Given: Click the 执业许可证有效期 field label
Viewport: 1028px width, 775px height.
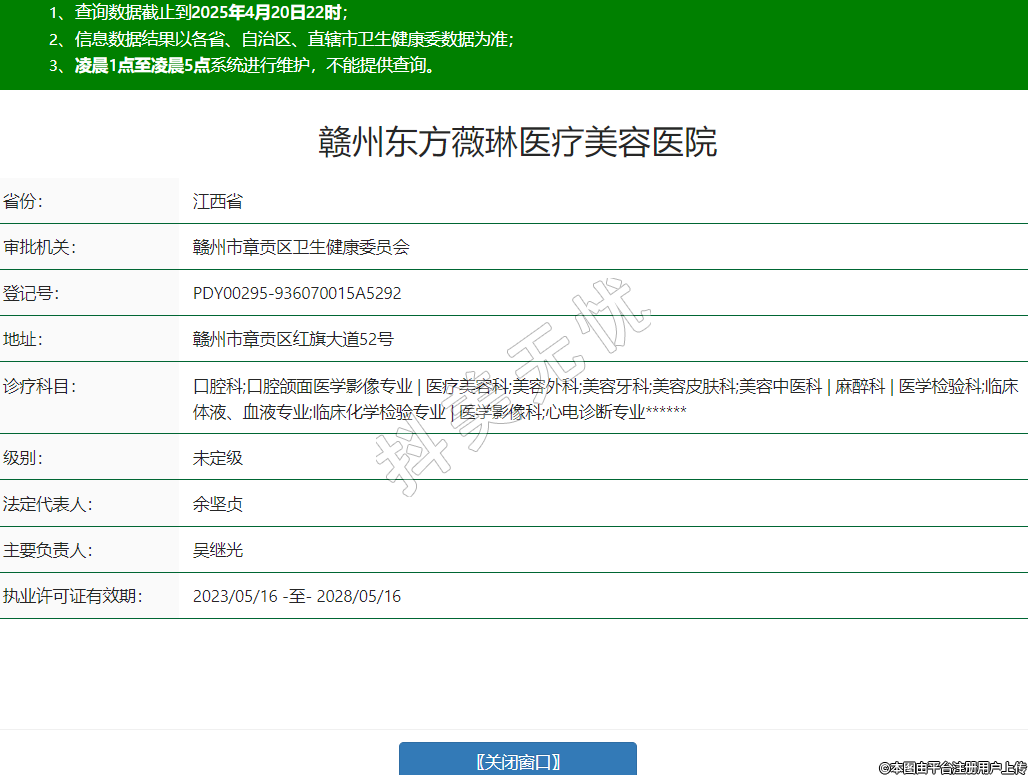Looking at the screenshot, I should coord(73,596).
